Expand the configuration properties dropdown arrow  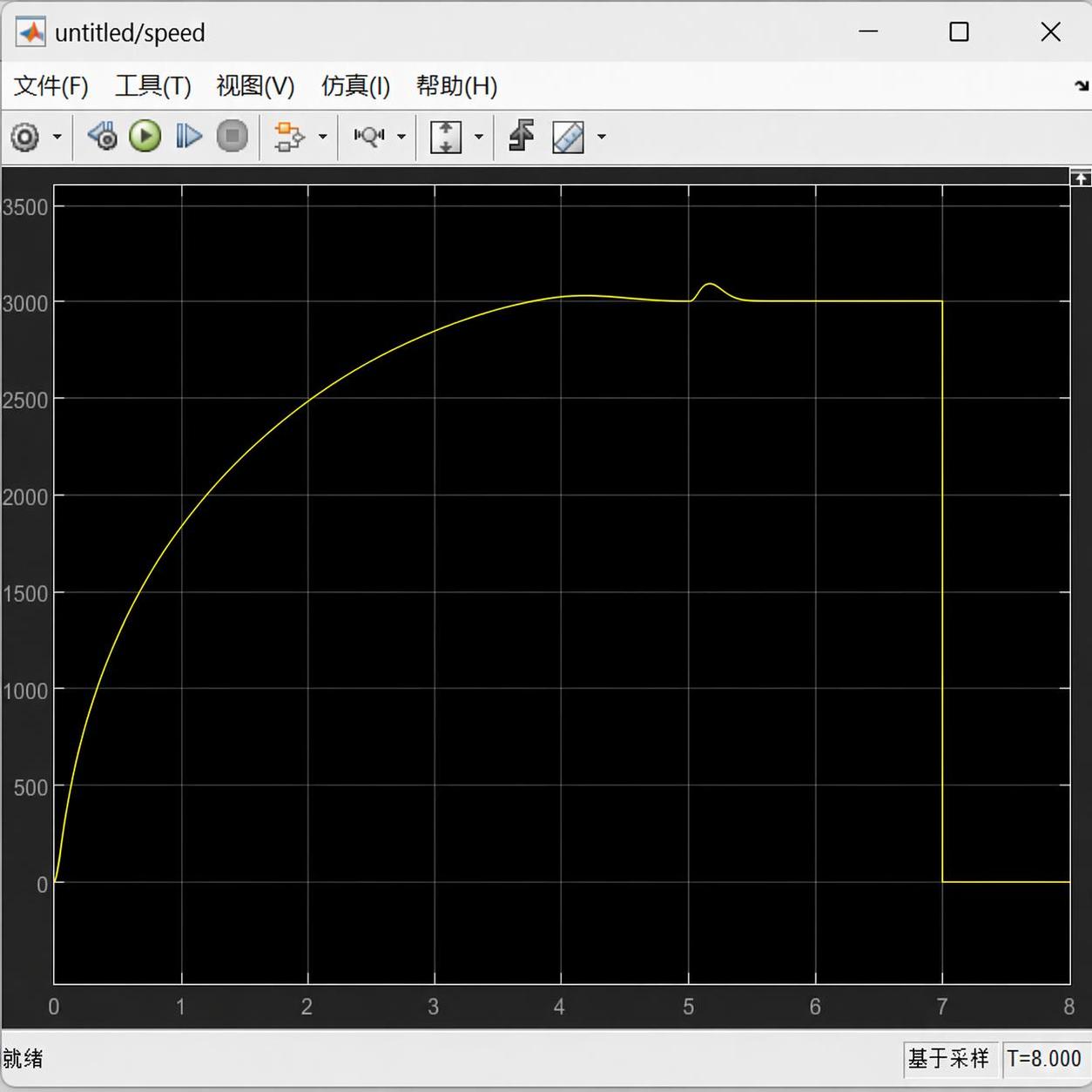[x=57, y=137]
